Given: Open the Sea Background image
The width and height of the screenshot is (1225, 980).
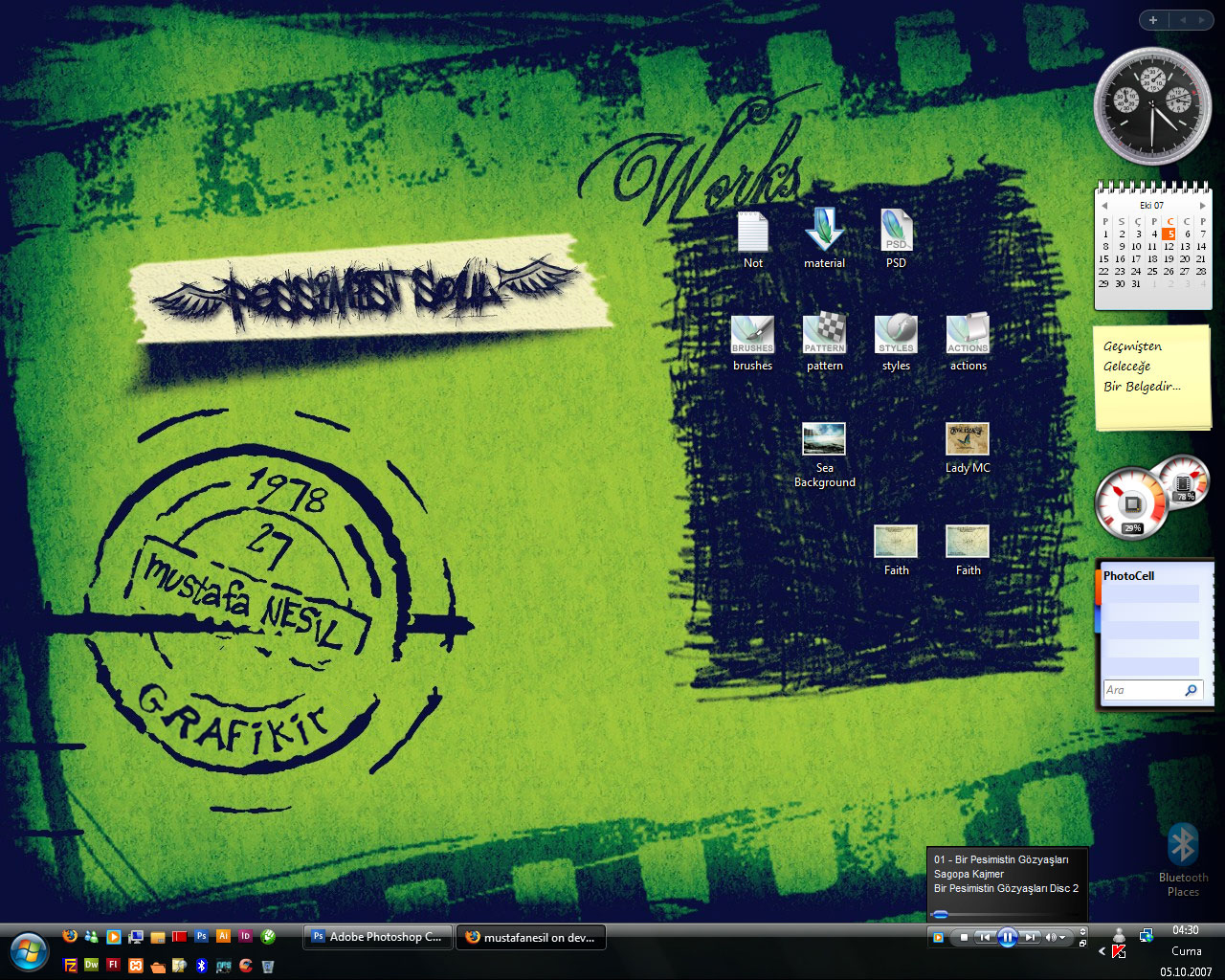Looking at the screenshot, I should coord(824,456).
